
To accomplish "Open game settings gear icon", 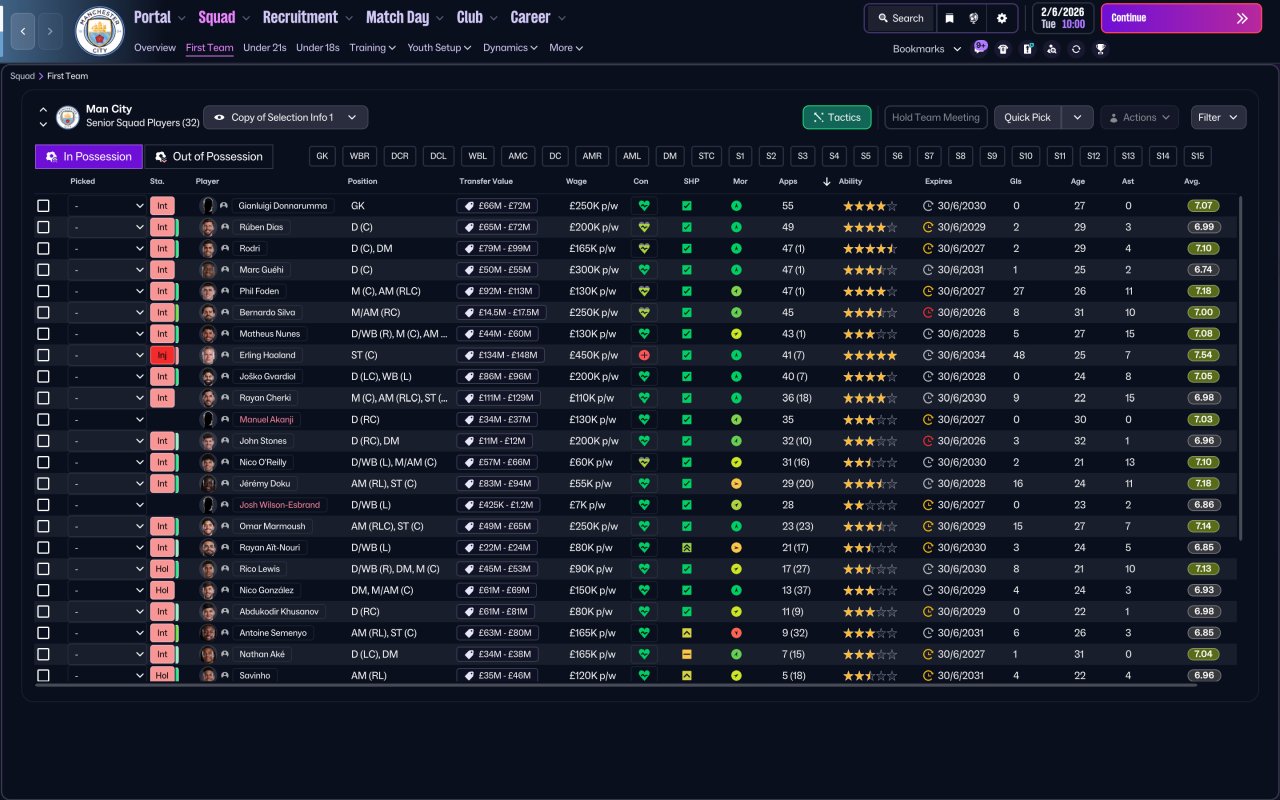I will click(1002, 18).
